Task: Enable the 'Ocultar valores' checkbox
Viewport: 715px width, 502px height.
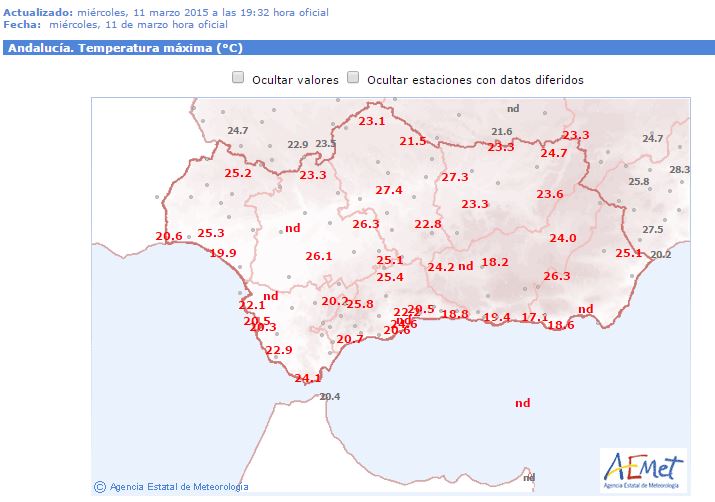Action: coord(238,77)
